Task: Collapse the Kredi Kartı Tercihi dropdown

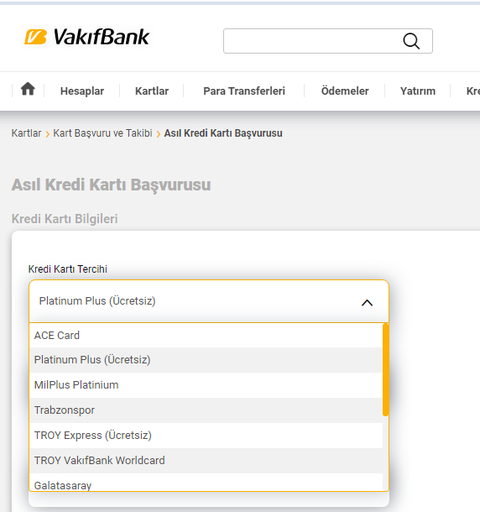Action: [x=209, y=301]
